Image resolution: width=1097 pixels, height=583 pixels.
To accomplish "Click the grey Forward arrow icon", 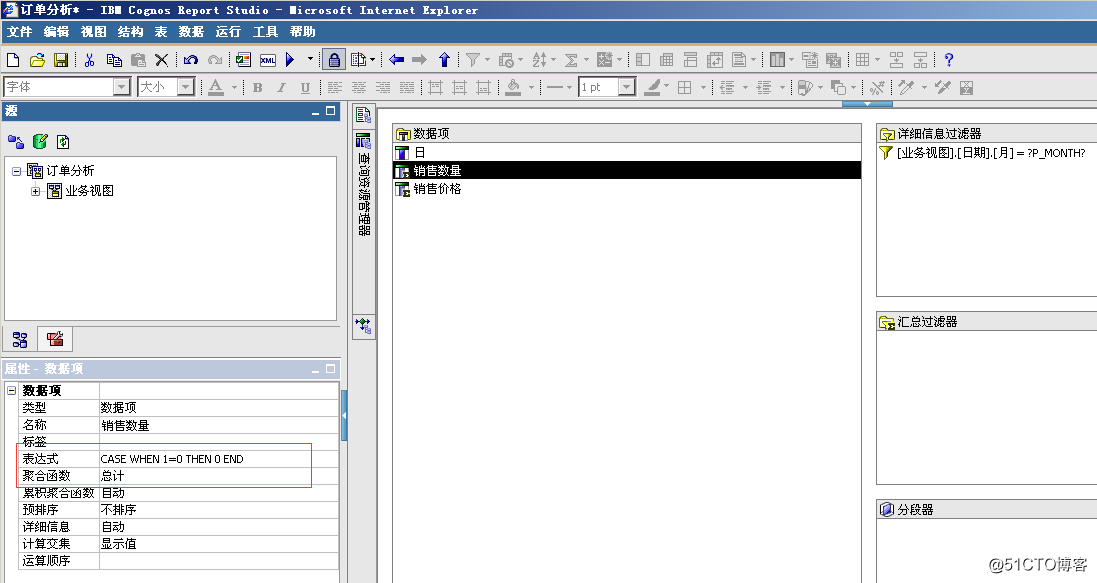I will 420,60.
